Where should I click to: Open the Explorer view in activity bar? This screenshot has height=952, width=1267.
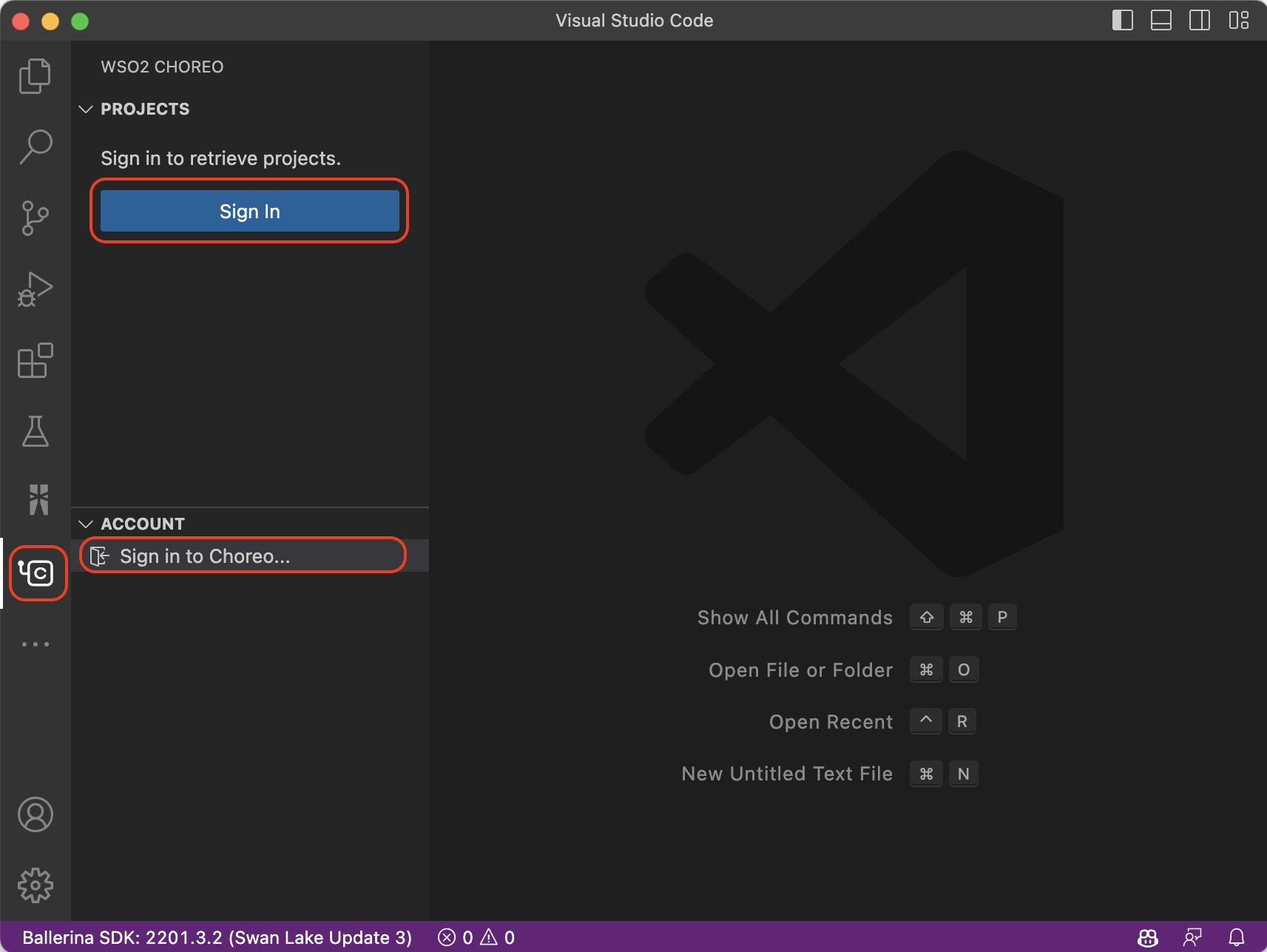pos(35,75)
